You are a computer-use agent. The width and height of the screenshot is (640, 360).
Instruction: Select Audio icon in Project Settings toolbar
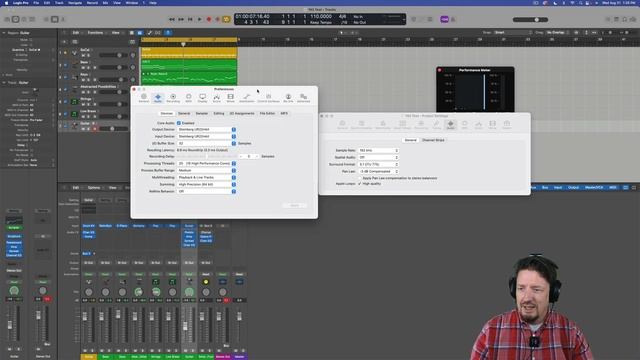pos(451,124)
